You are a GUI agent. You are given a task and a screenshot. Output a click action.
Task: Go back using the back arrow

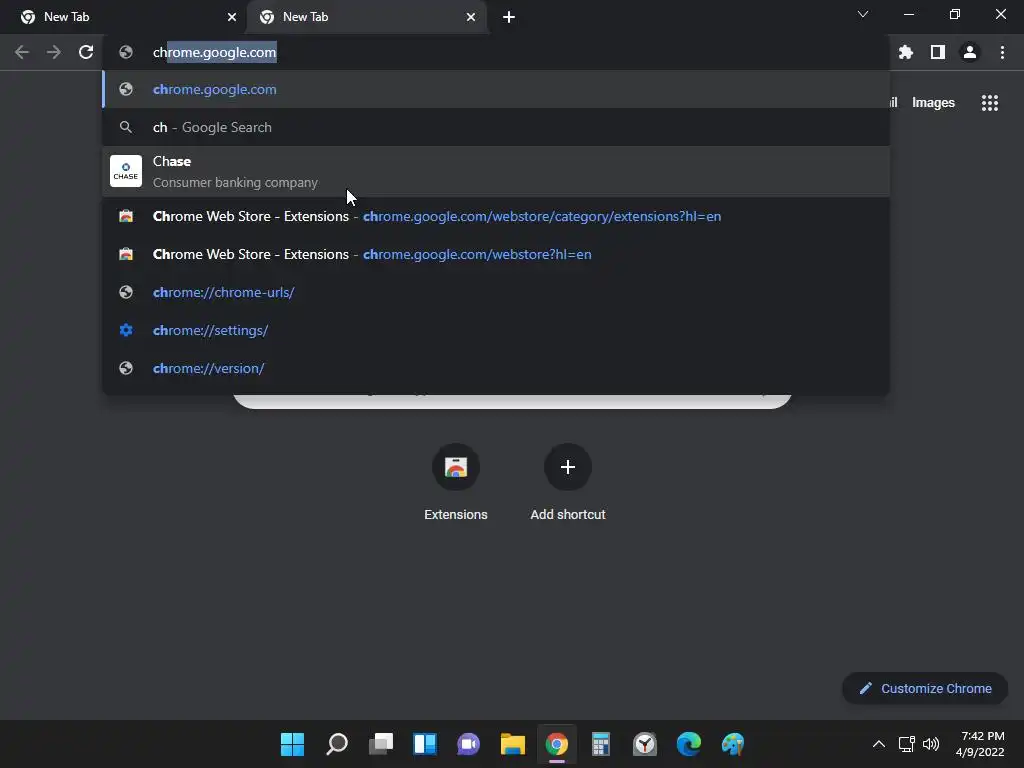coord(22,52)
